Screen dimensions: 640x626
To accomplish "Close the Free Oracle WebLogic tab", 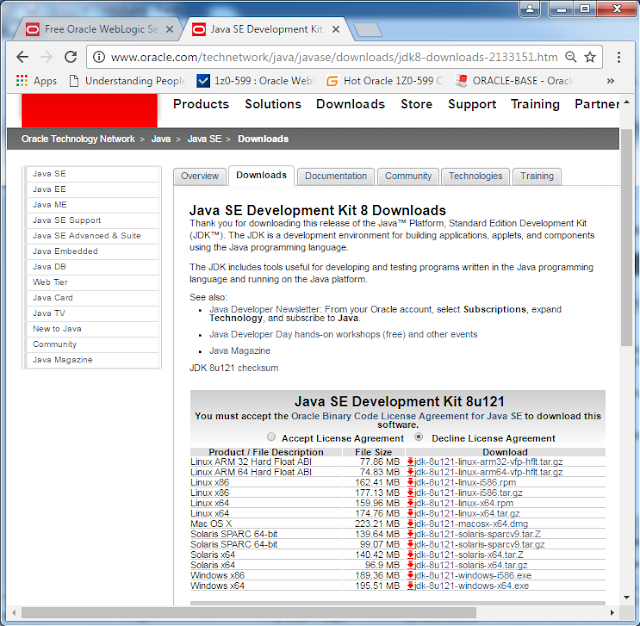I will click(x=169, y=29).
